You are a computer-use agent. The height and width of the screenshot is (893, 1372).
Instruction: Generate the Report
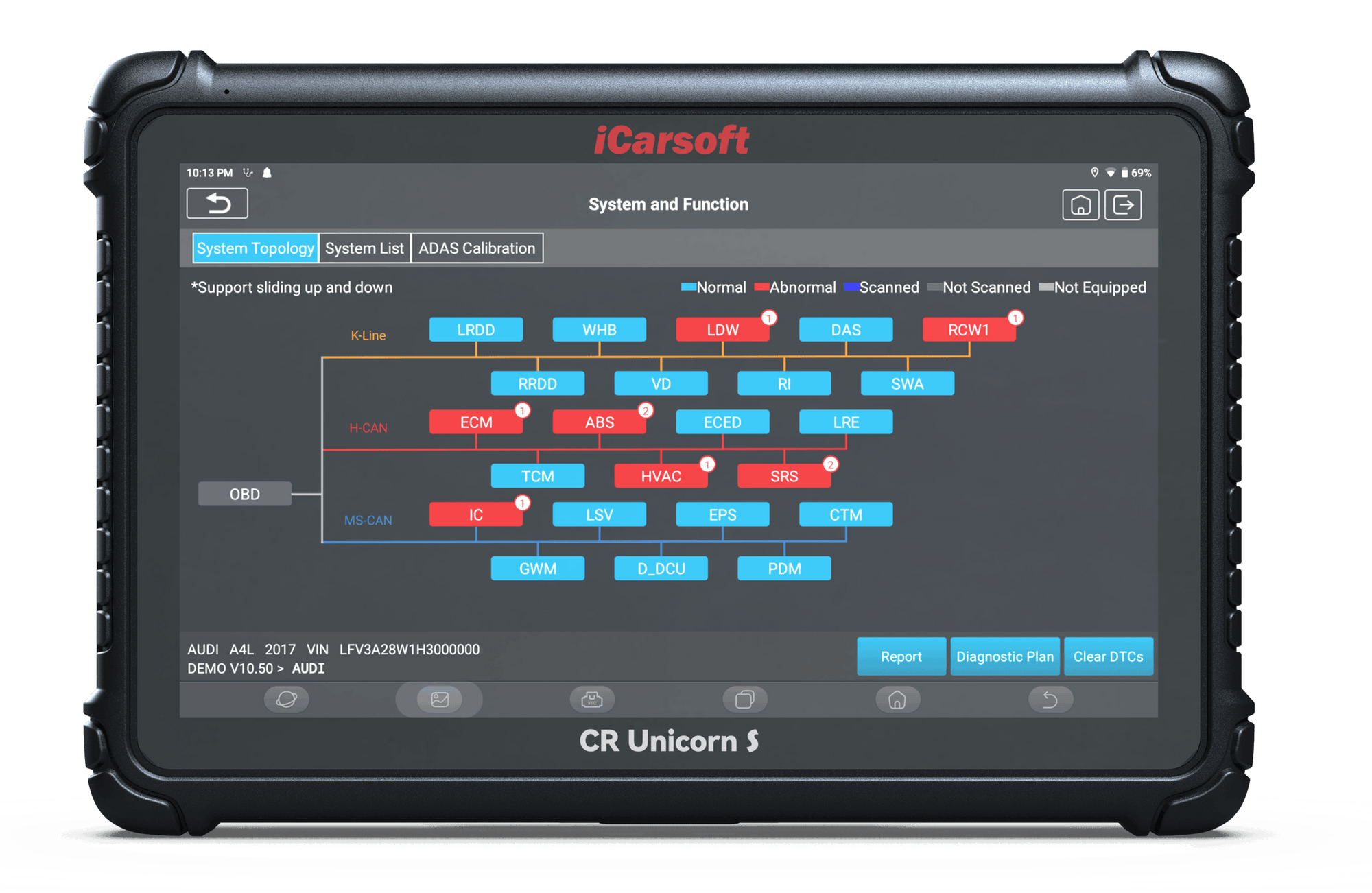(x=901, y=656)
